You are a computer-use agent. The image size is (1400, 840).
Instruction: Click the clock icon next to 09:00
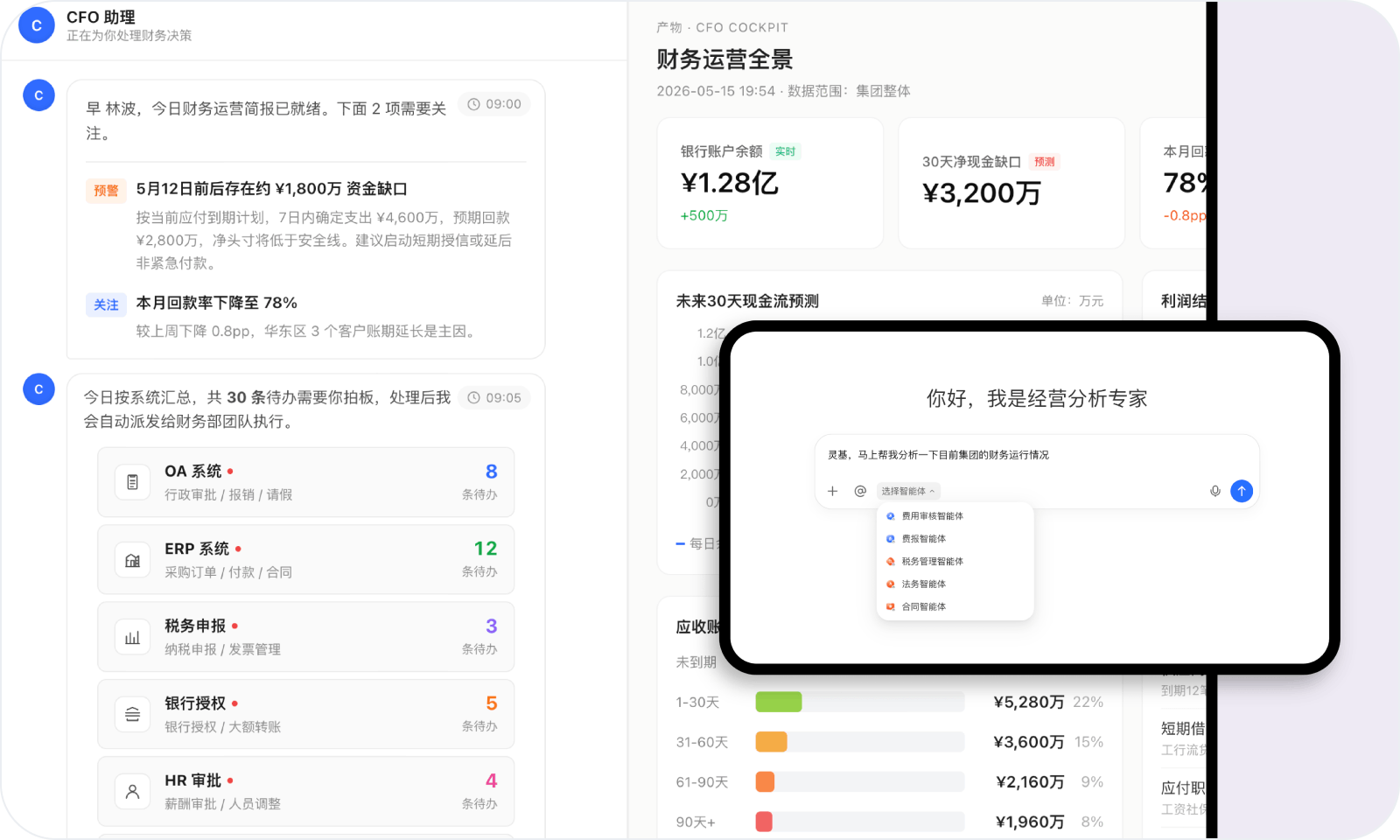pyautogui.click(x=473, y=104)
